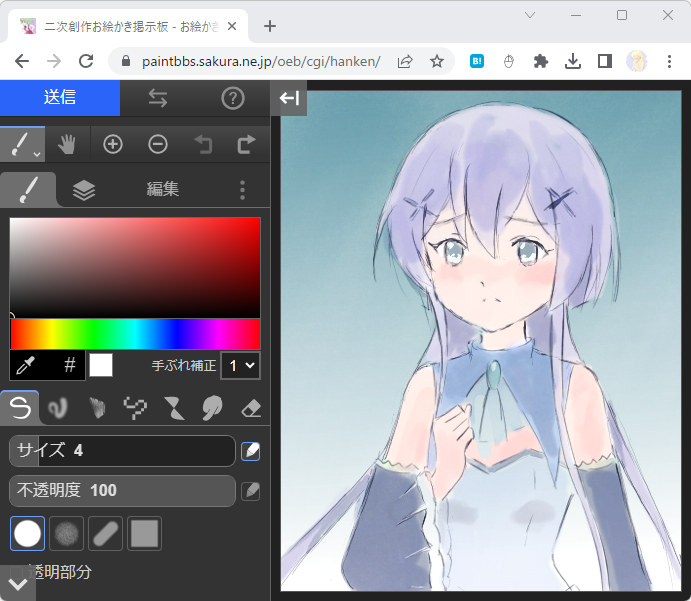
Task: Go forward in browser history
Action: [x=54, y=61]
